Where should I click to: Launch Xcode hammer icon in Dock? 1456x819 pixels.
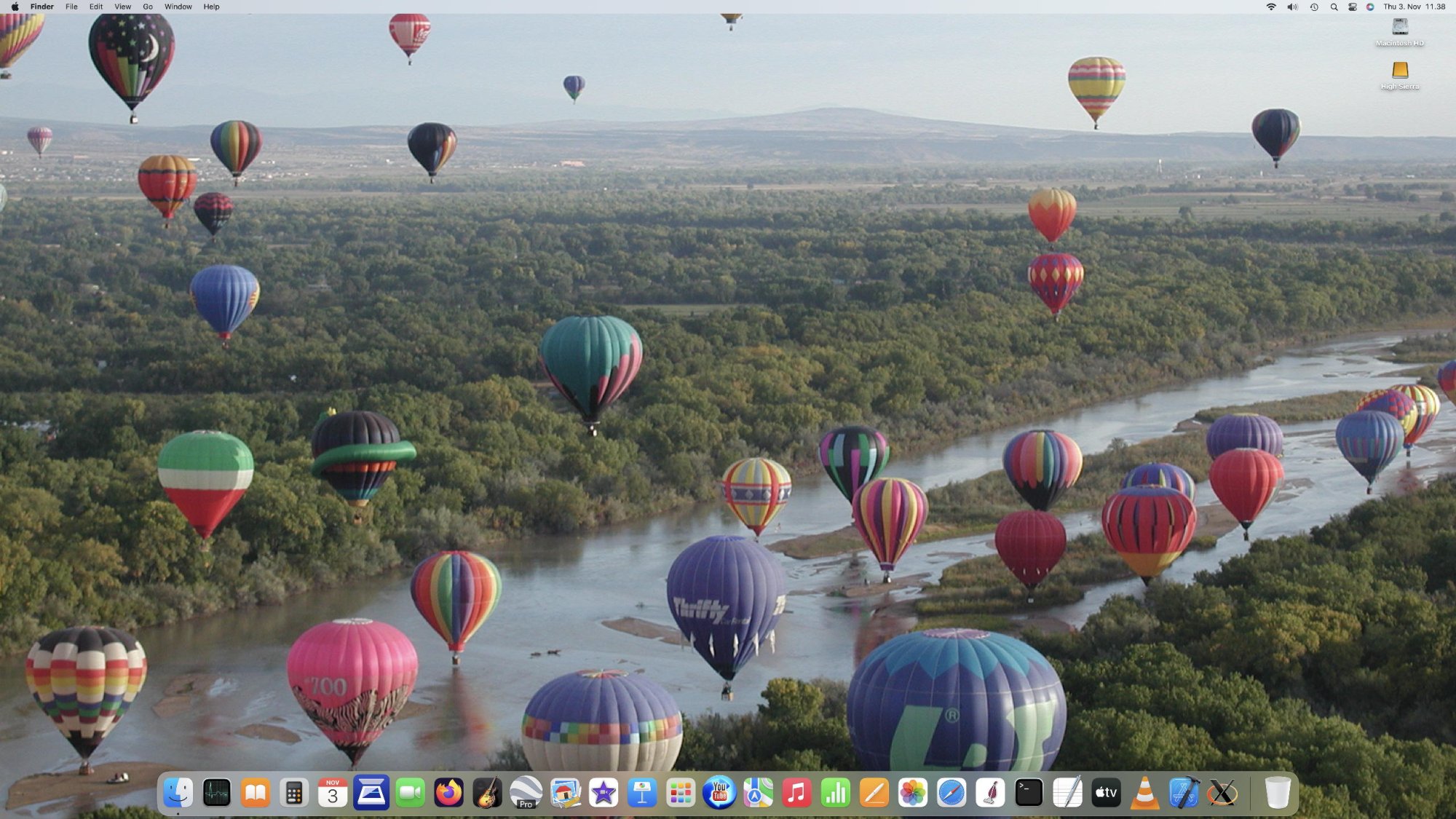[1184, 793]
